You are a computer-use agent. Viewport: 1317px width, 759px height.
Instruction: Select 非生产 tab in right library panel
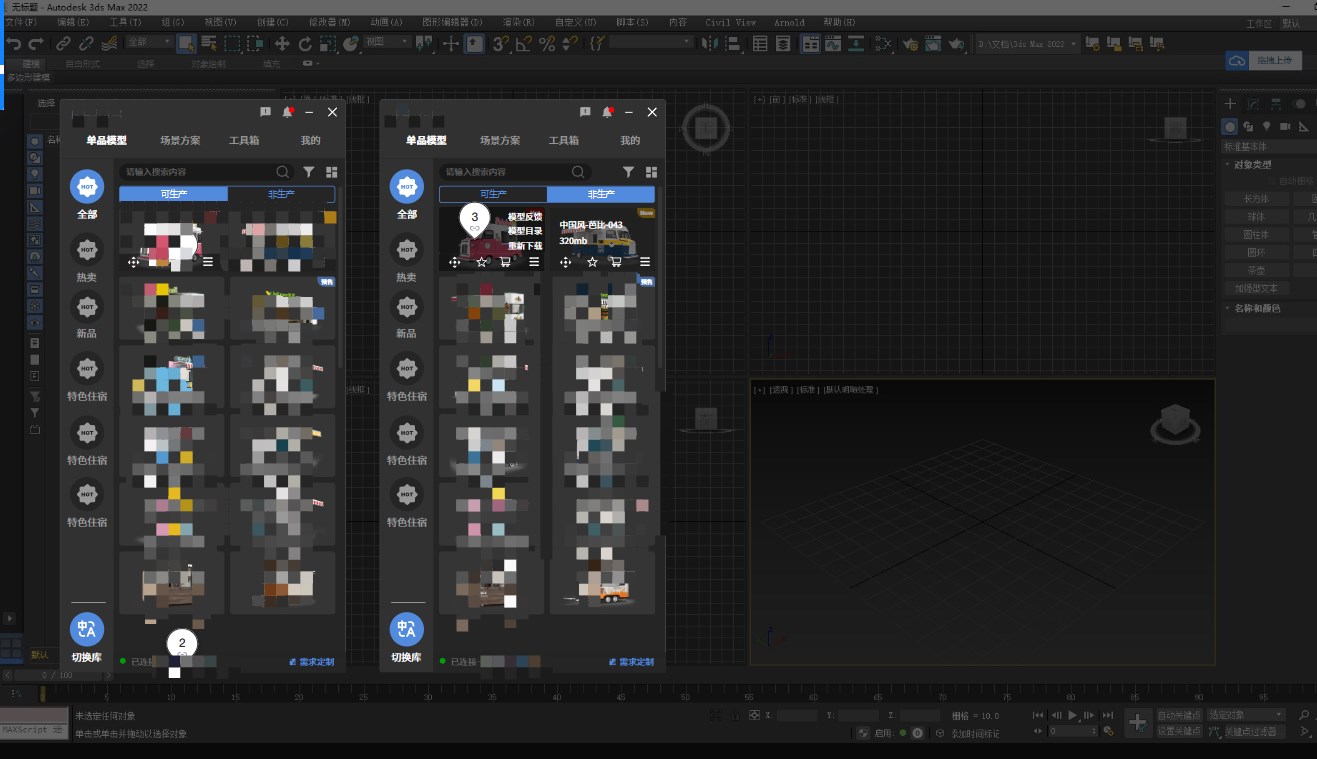pyautogui.click(x=601, y=194)
